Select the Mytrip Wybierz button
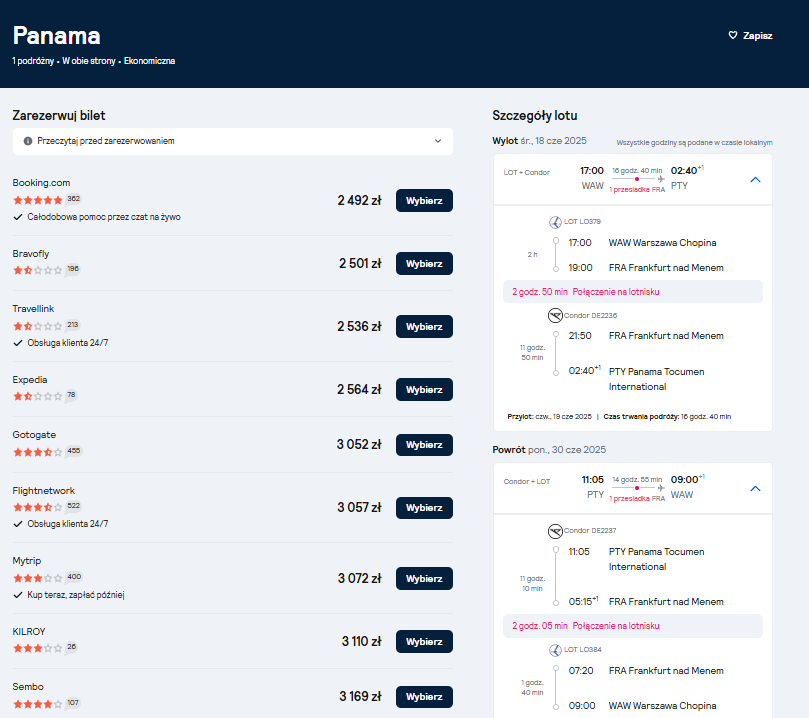 click(424, 579)
